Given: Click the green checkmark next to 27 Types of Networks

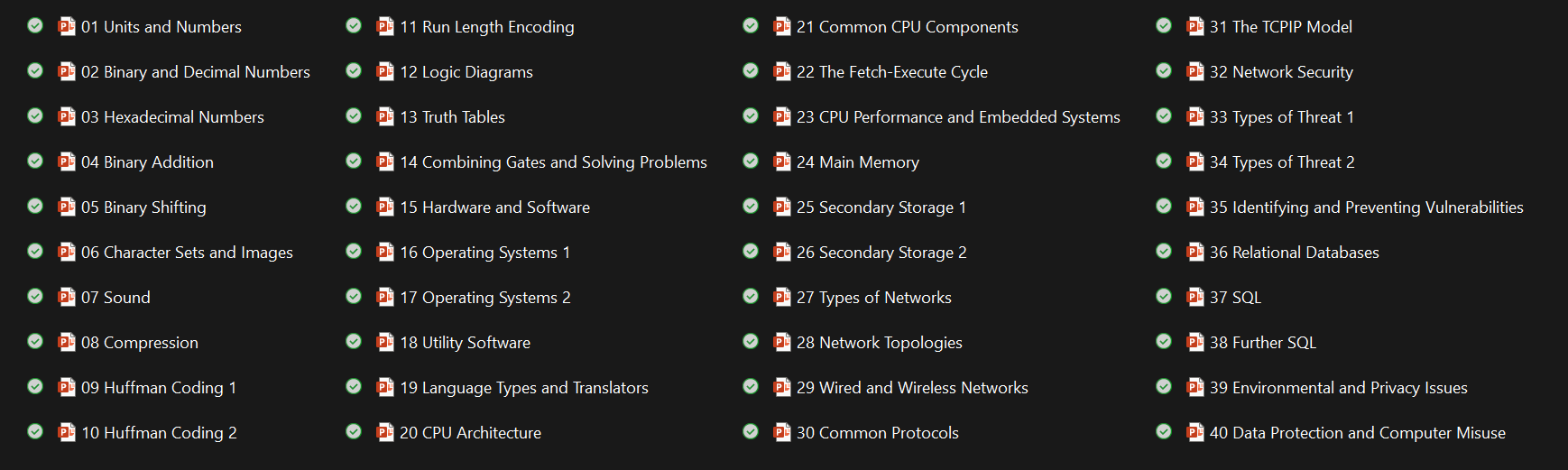Looking at the screenshot, I should 751,296.
